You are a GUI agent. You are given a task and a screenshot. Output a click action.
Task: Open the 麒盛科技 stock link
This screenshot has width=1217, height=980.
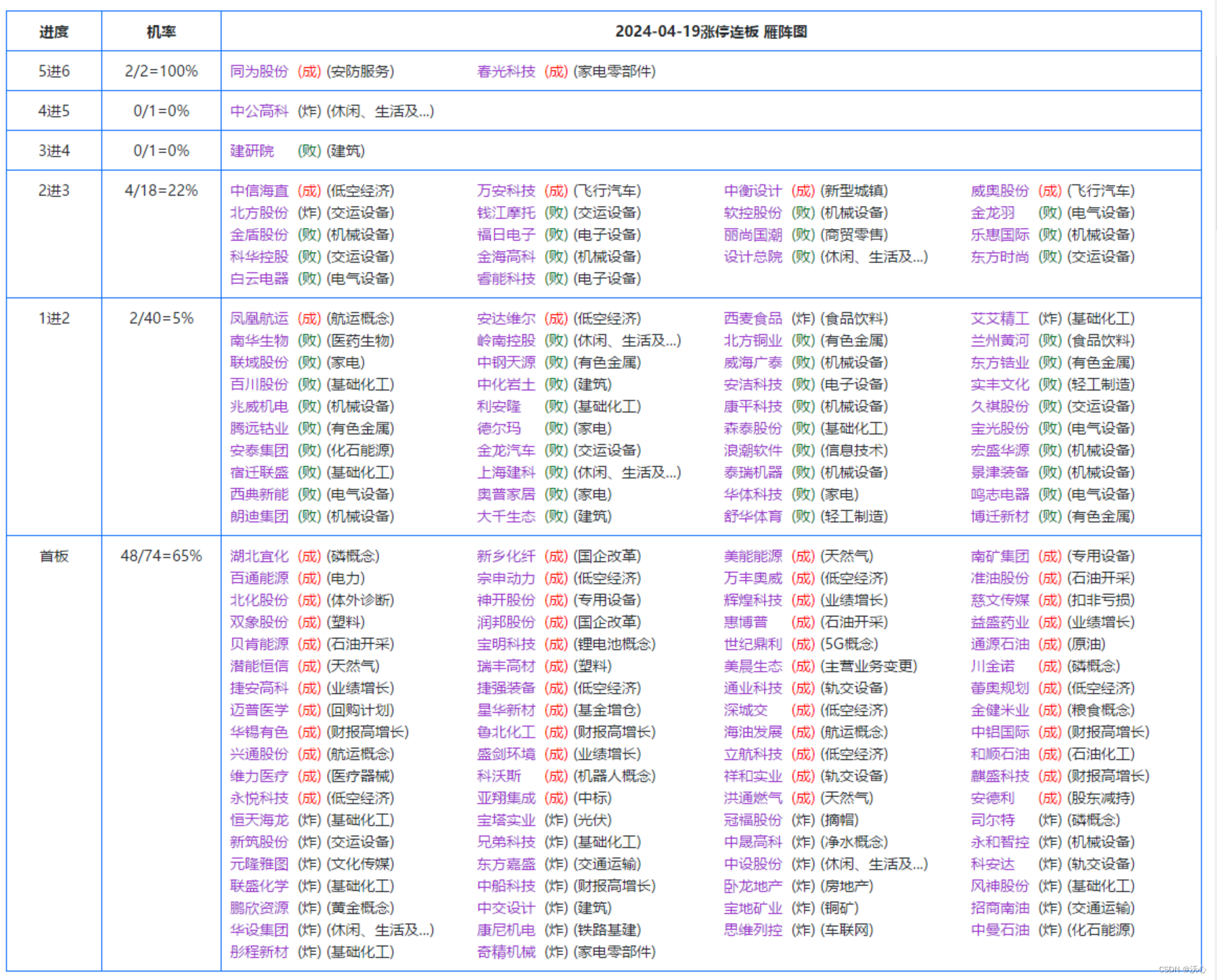coord(1000,776)
